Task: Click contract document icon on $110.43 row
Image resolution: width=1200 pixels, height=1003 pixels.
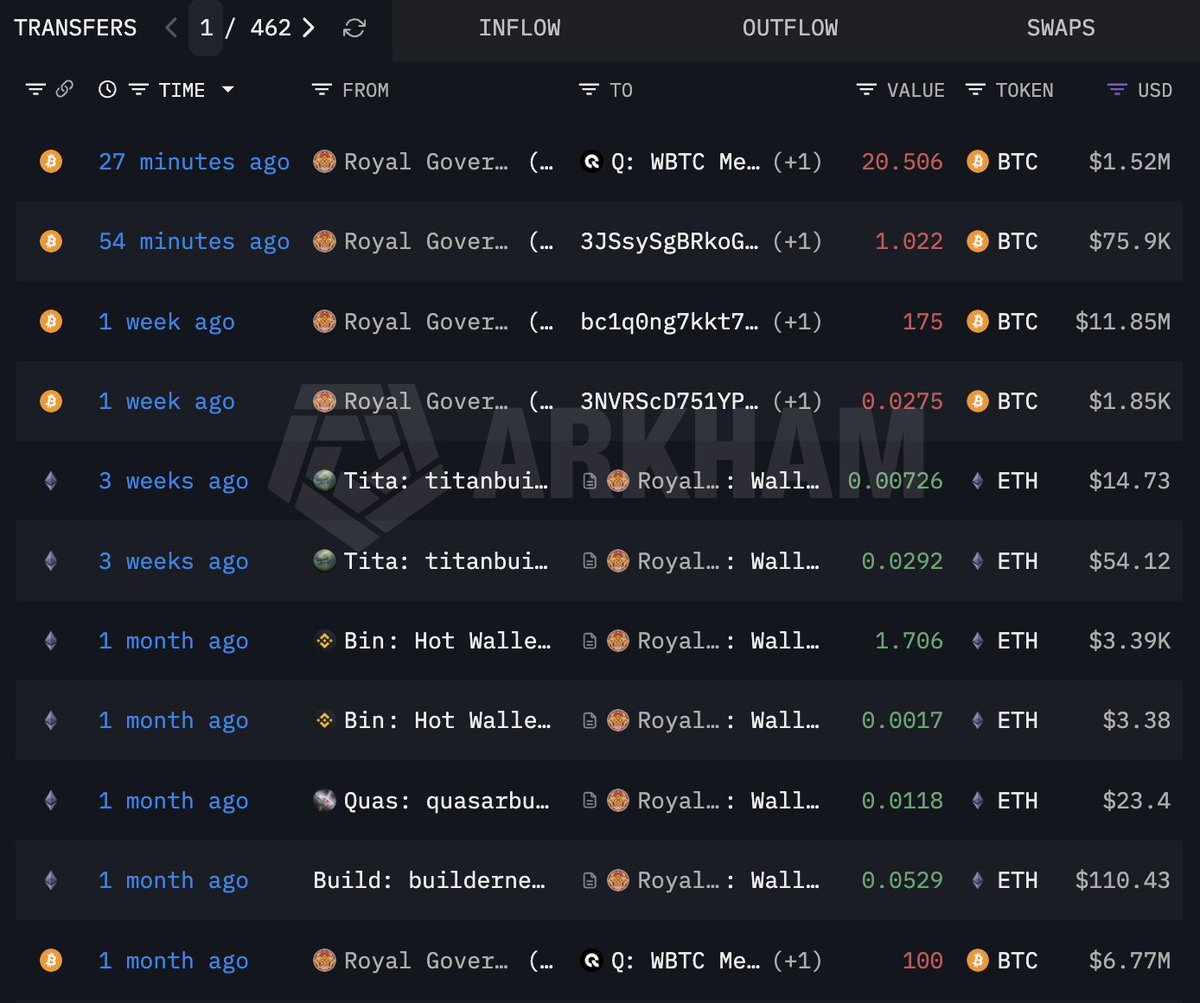Action: 590,880
